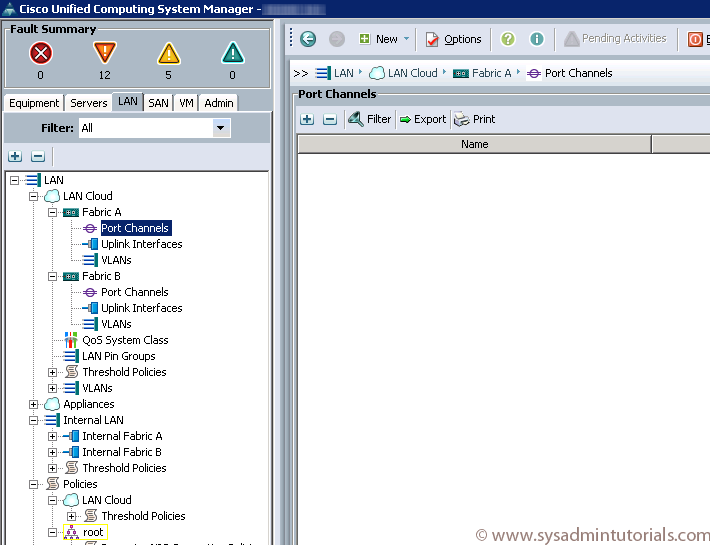
Task: Select QoS System Class
Action: tap(125, 340)
